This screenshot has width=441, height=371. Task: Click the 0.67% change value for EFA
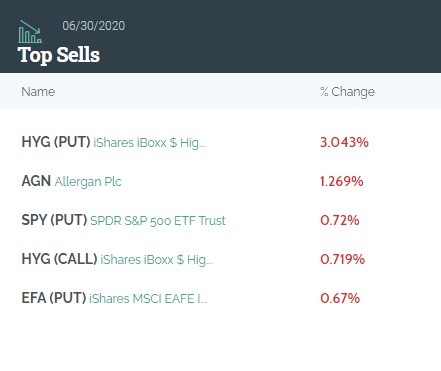340,298
